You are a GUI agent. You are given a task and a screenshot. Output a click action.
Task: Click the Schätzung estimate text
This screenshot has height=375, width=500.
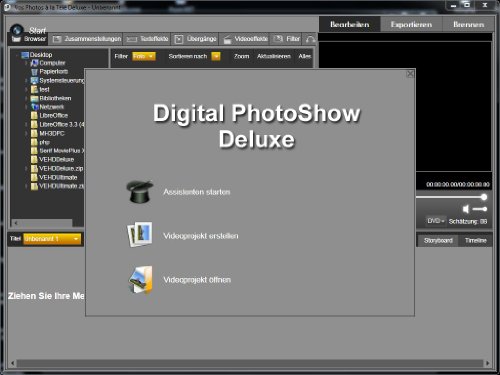[468, 221]
